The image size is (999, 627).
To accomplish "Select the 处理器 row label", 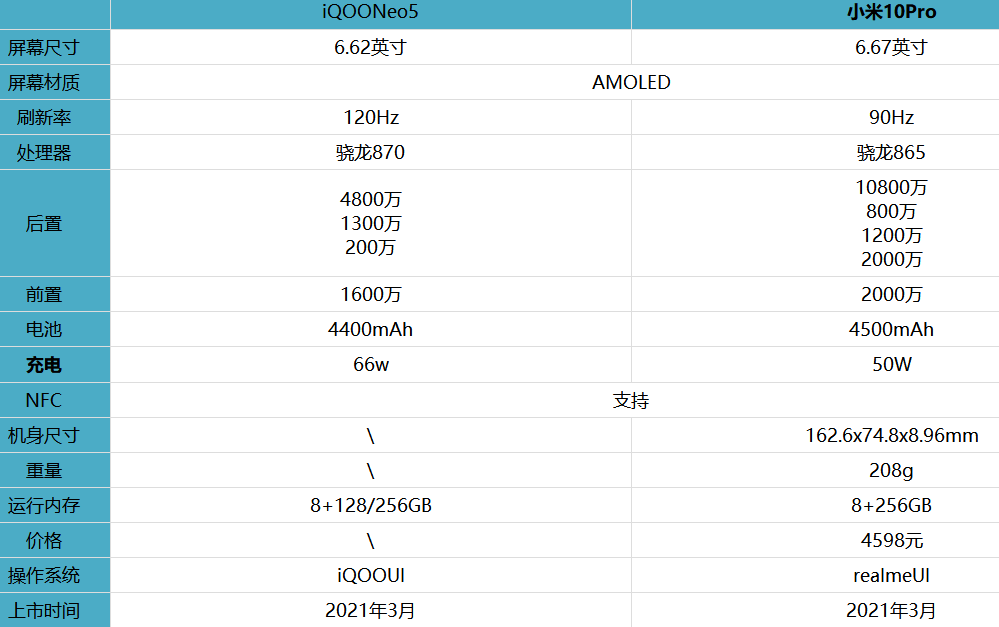I will pos(43,152).
